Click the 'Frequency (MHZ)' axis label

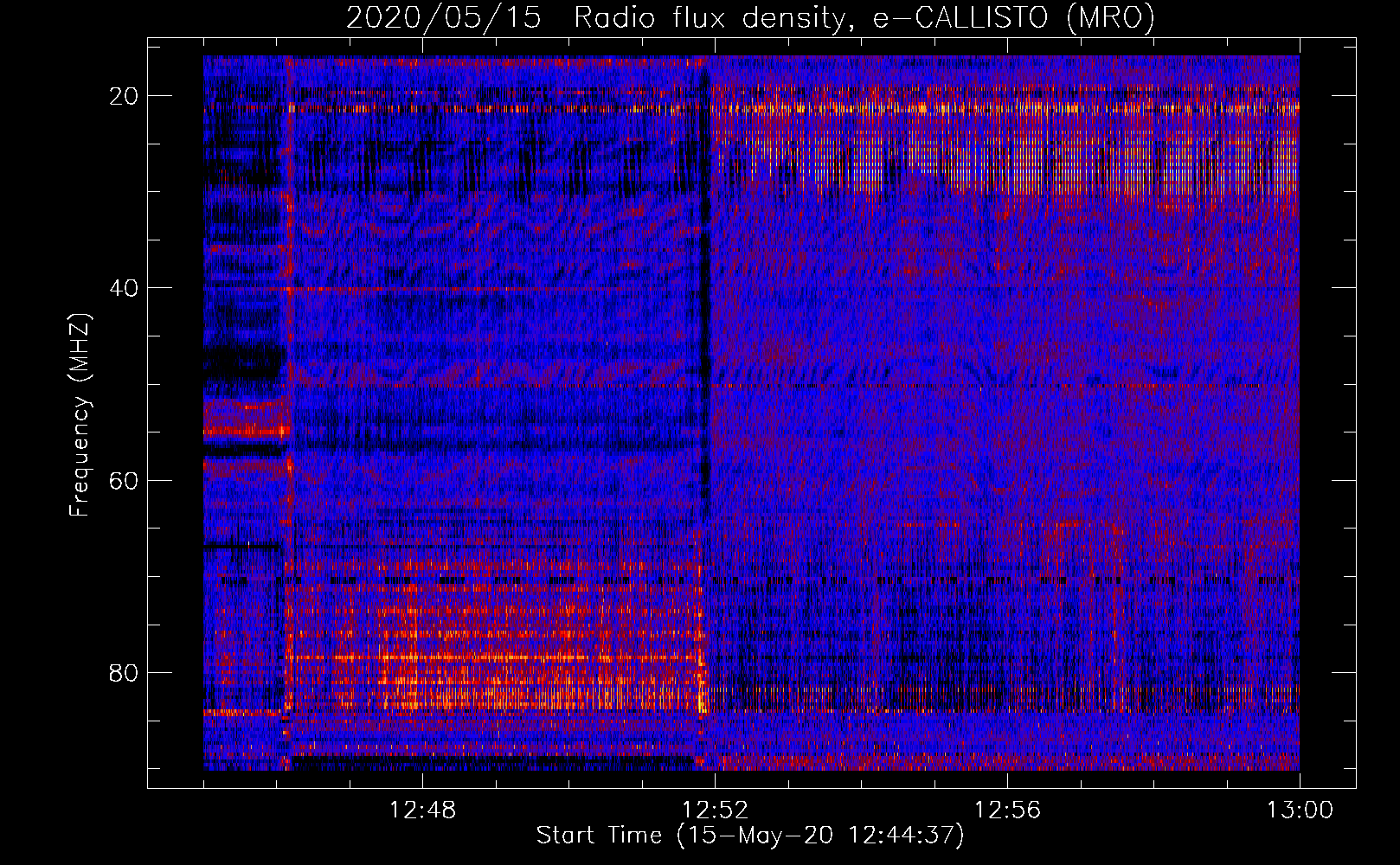[x=80, y=415]
